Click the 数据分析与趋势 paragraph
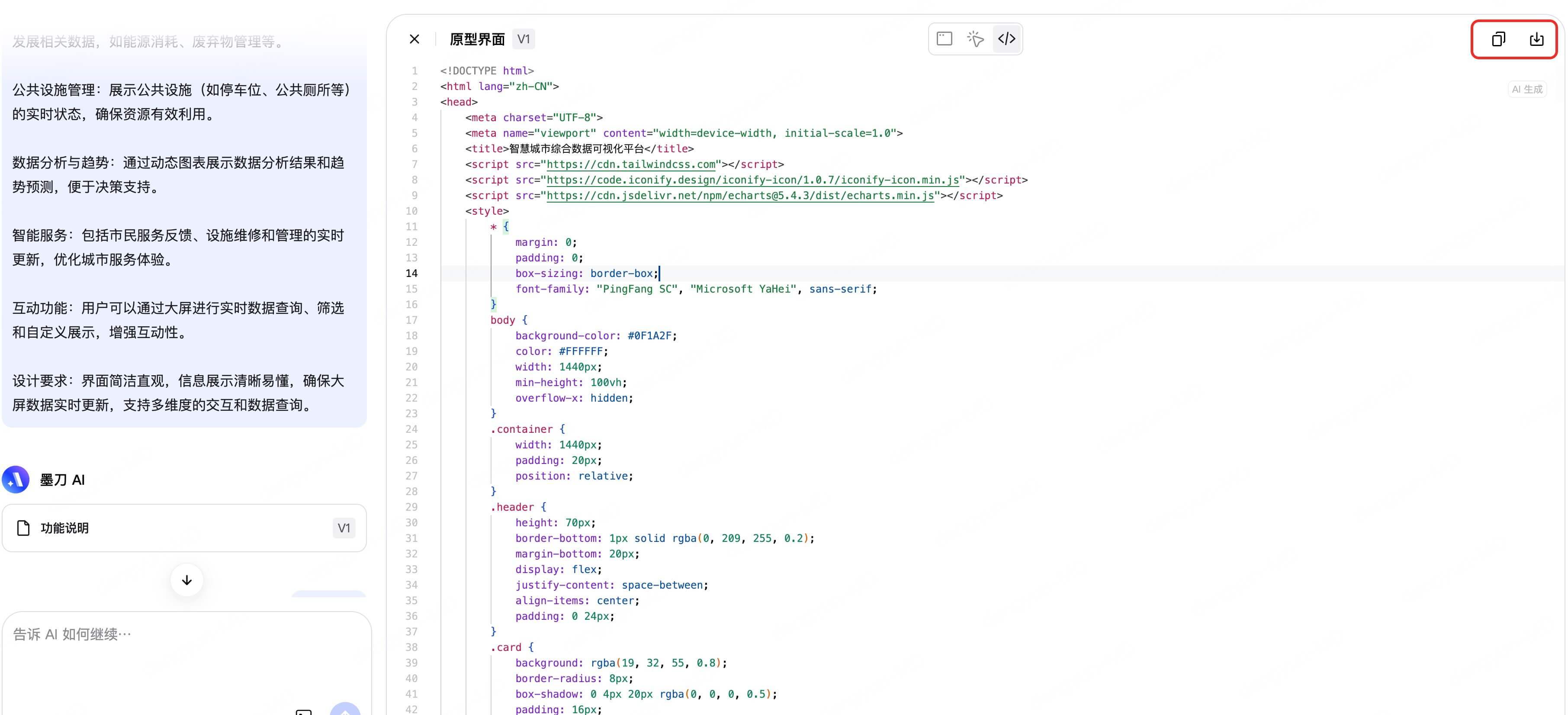The height and width of the screenshot is (715, 1568). tap(178, 175)
